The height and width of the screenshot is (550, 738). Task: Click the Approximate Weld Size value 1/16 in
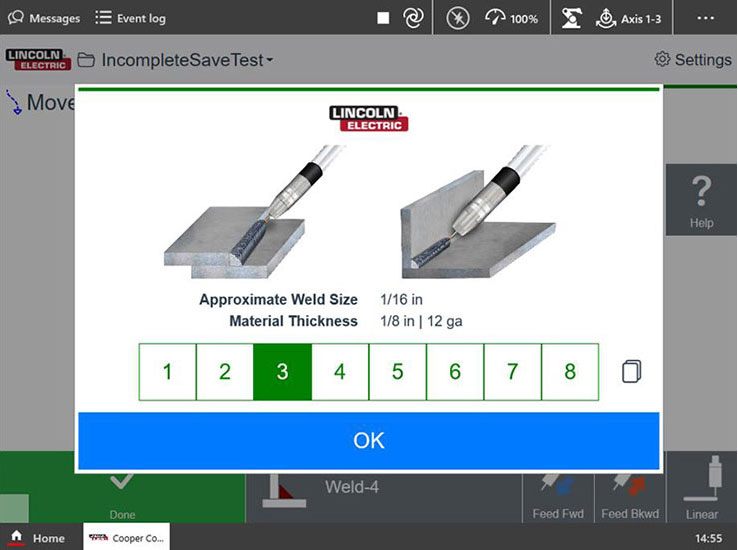[401, 299]
